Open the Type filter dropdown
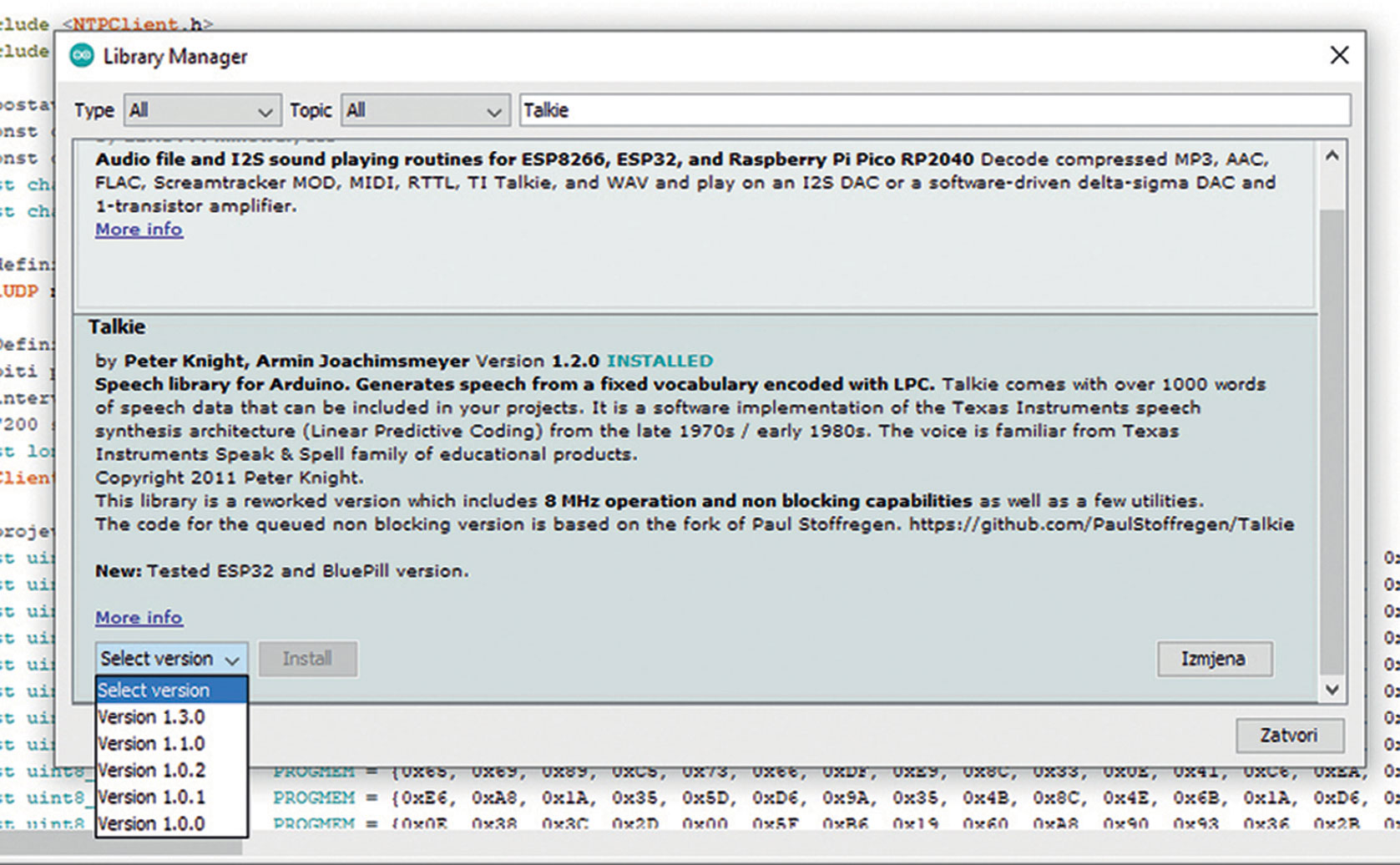The image size is (1400, 865). (203, 110)
